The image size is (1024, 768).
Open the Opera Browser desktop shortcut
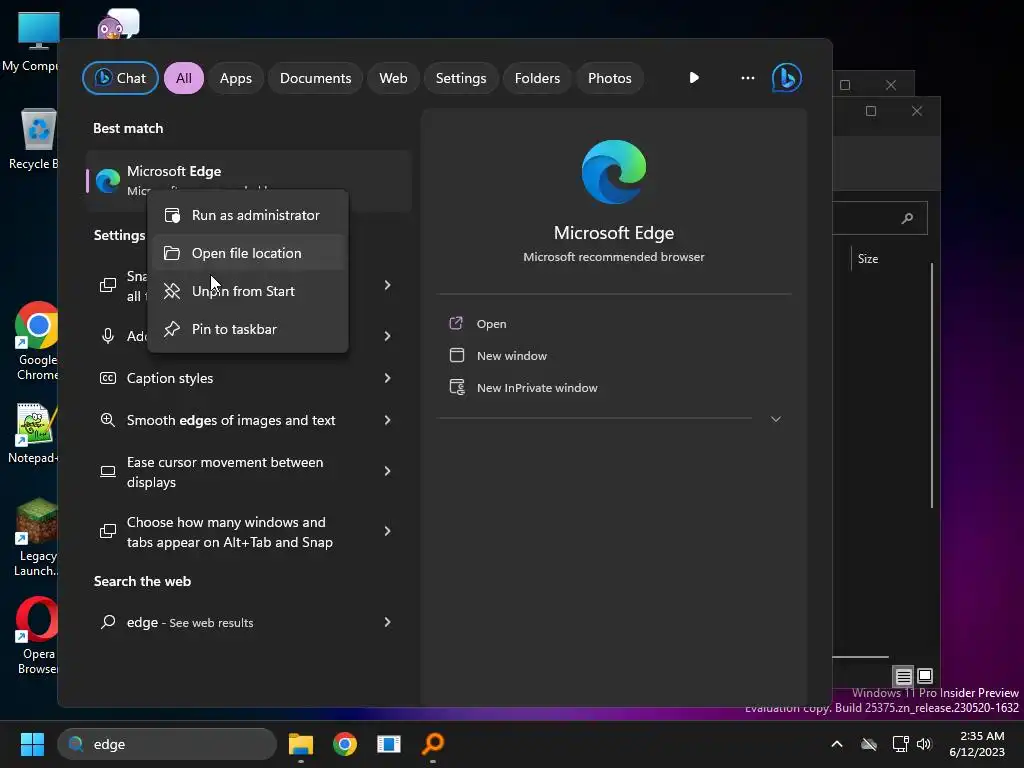(x=37, y=636)
